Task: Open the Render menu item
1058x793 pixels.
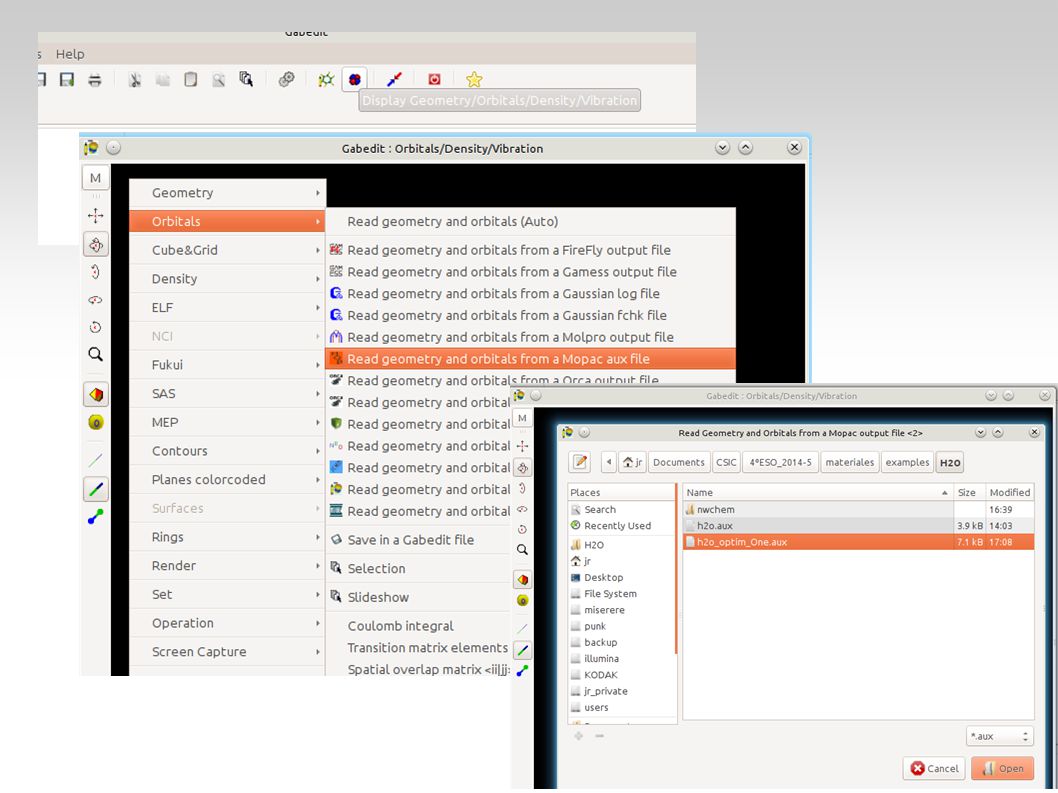Action: 227,566
